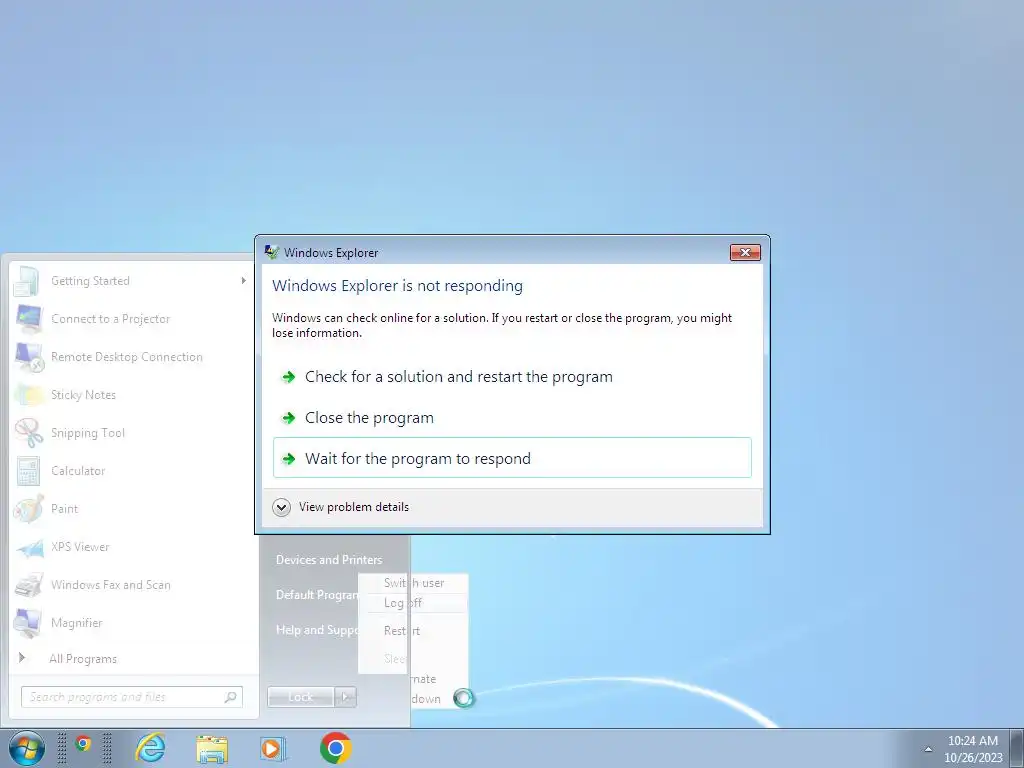Click Snipping Tool label in Start menu
Viewport: 1024px width, 768px height.
point(88,433)
